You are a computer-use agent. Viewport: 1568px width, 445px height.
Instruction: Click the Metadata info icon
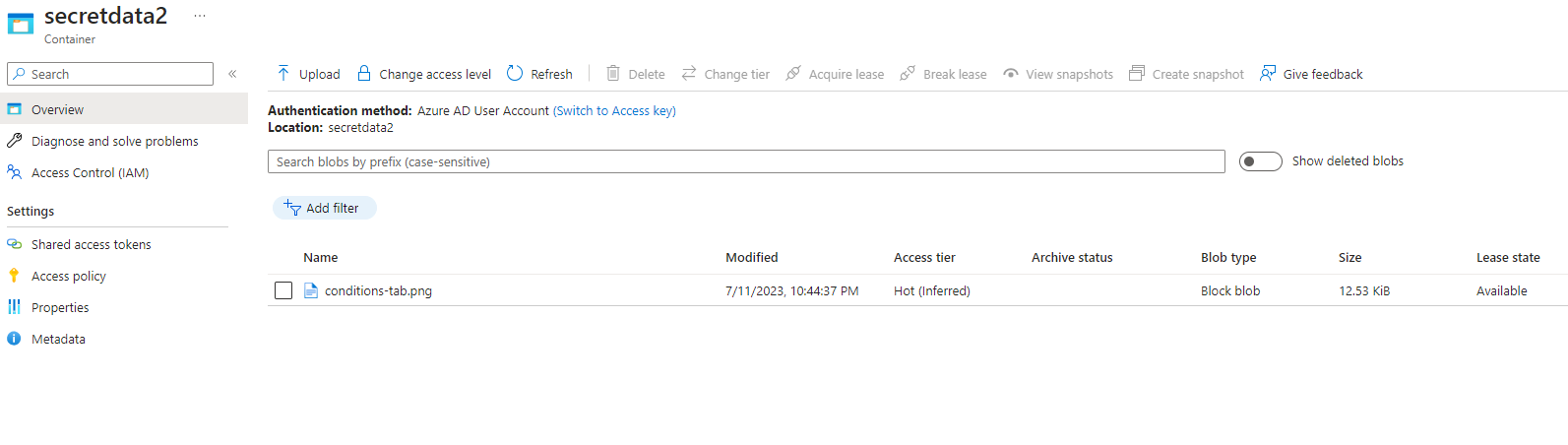(x=14, y=339)
